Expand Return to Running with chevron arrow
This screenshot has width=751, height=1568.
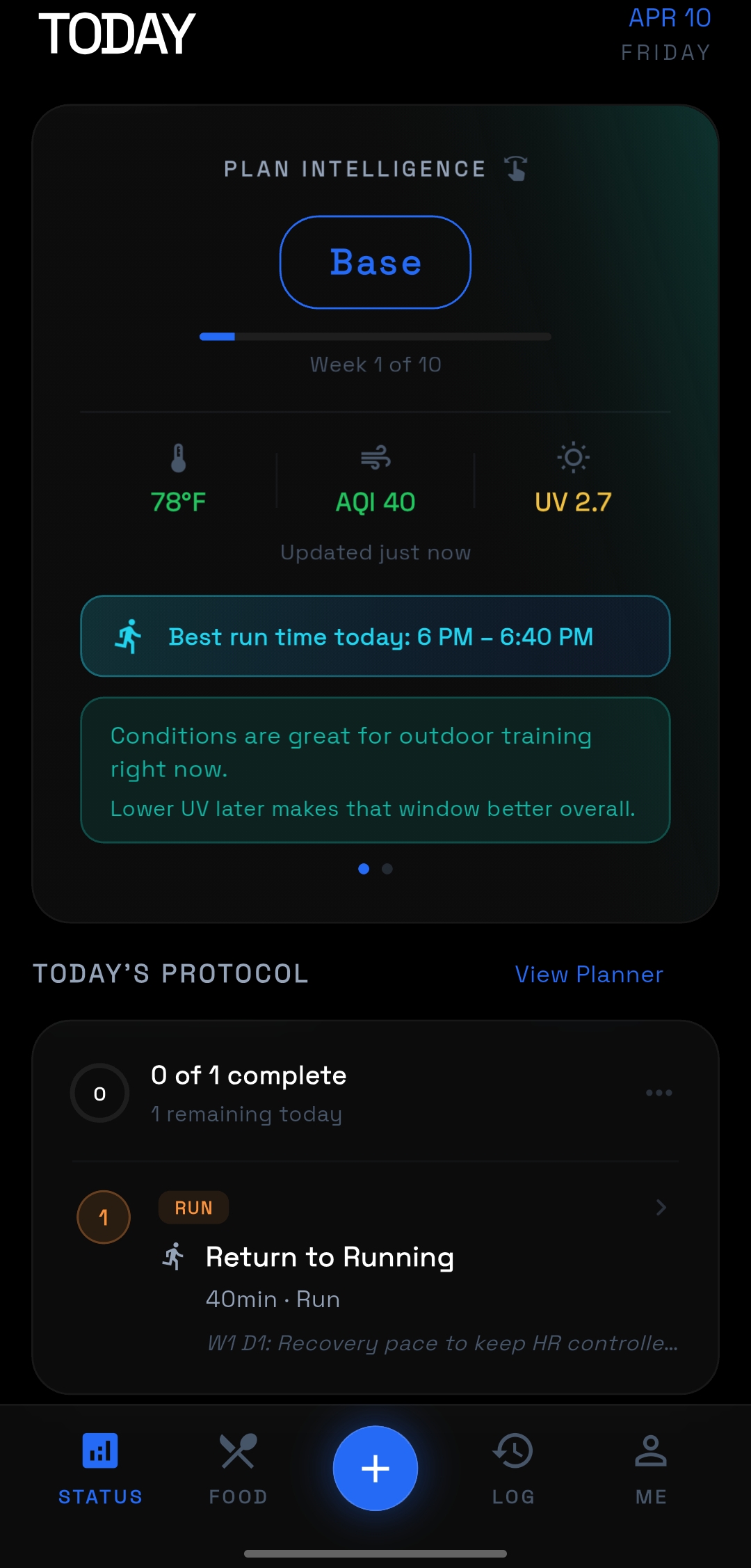tap(661, 1208)
